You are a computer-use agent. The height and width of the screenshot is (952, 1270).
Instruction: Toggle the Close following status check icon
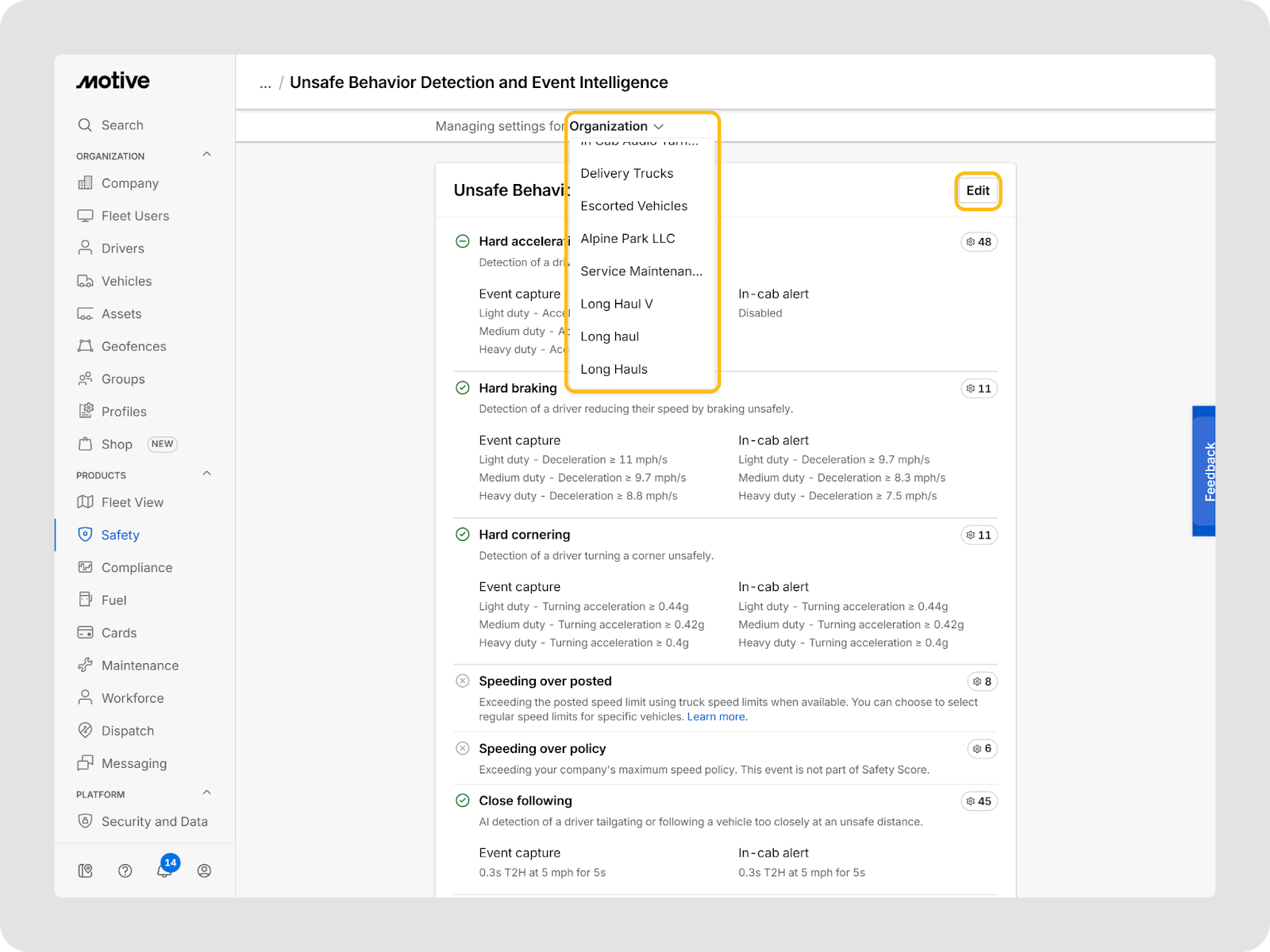pyautogui.click(x=463, y=800)
